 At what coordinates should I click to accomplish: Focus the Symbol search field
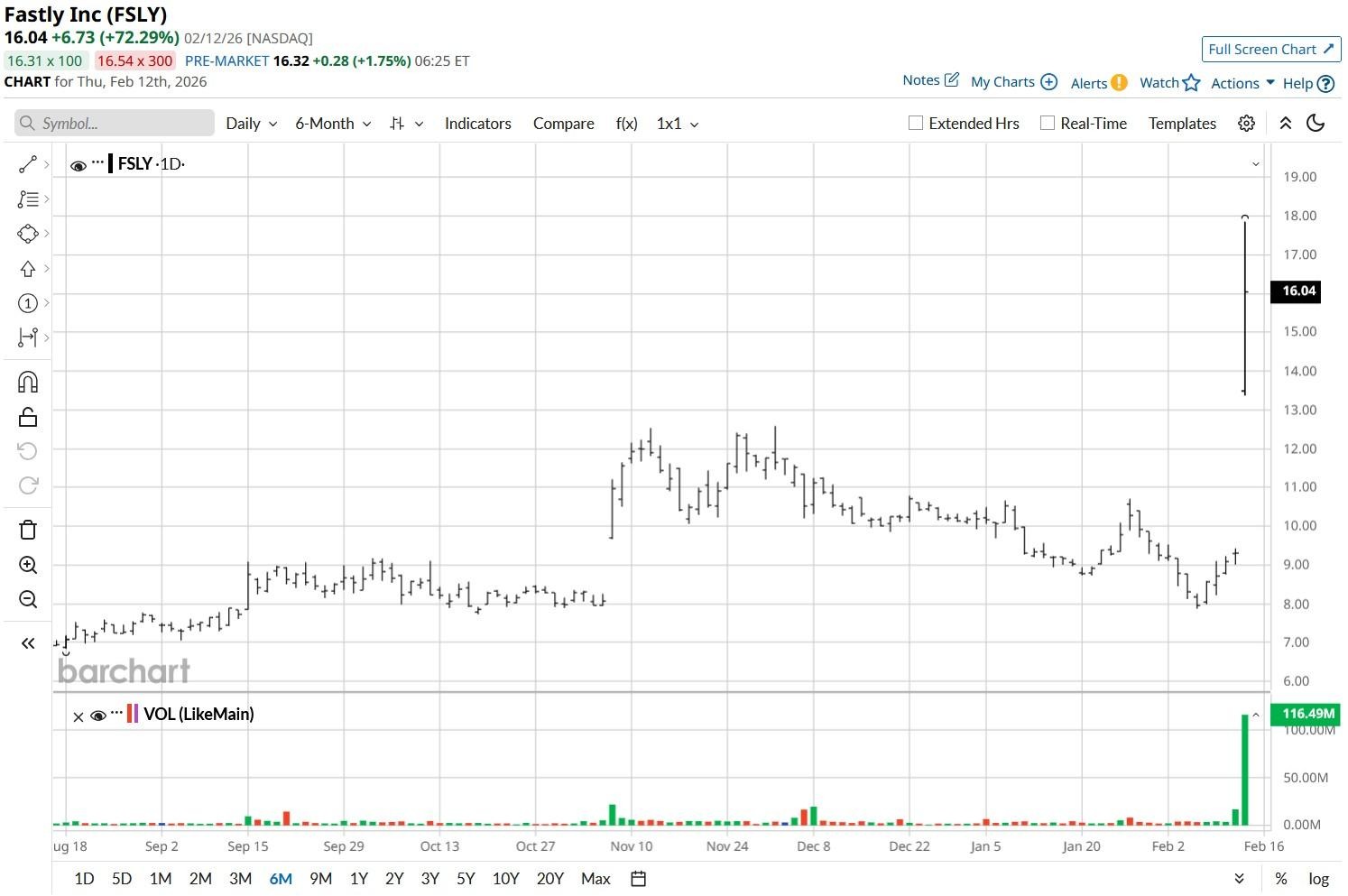coord(115,124)
